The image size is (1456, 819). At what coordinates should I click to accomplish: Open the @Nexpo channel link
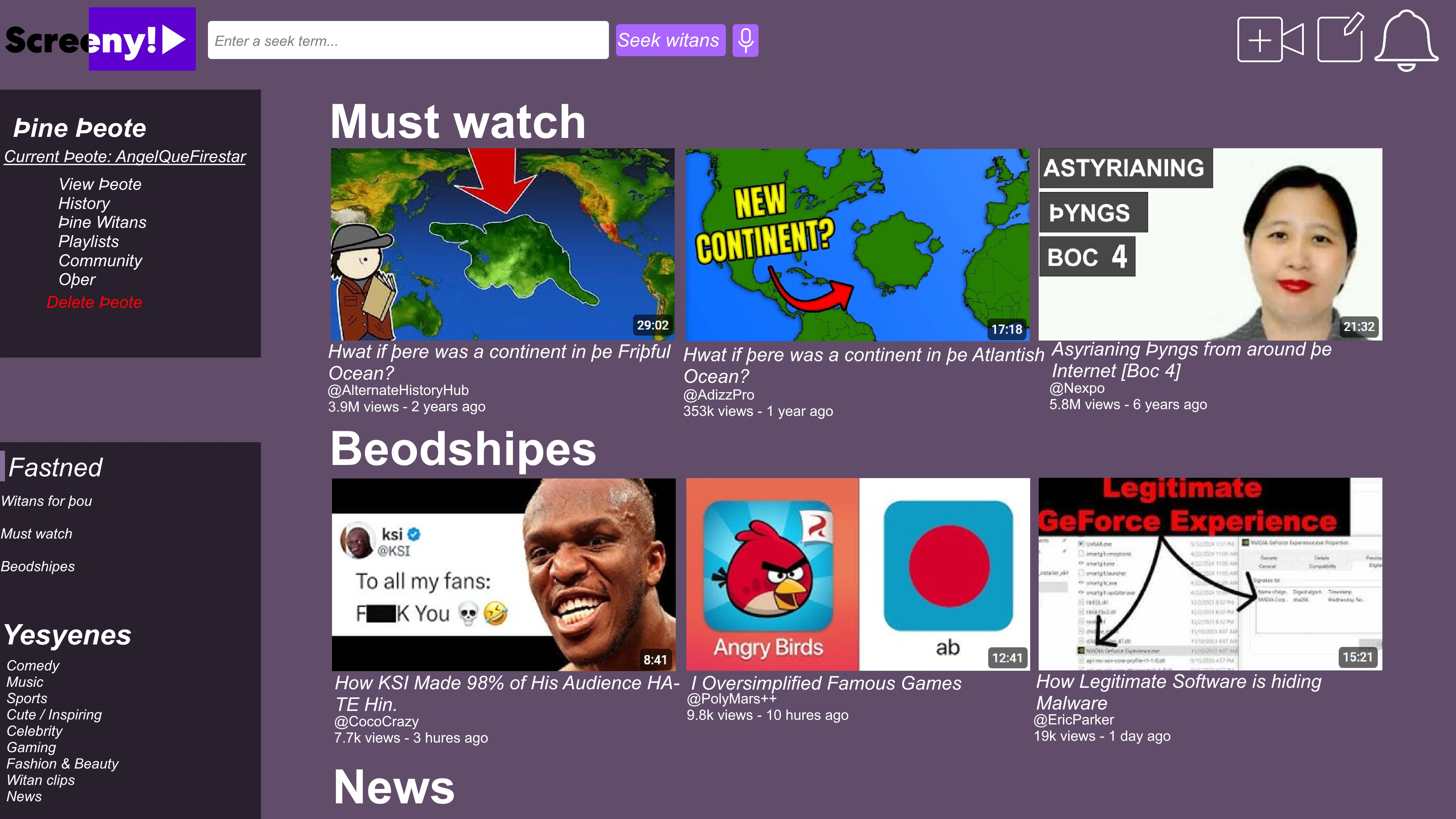pos(1077,388)
